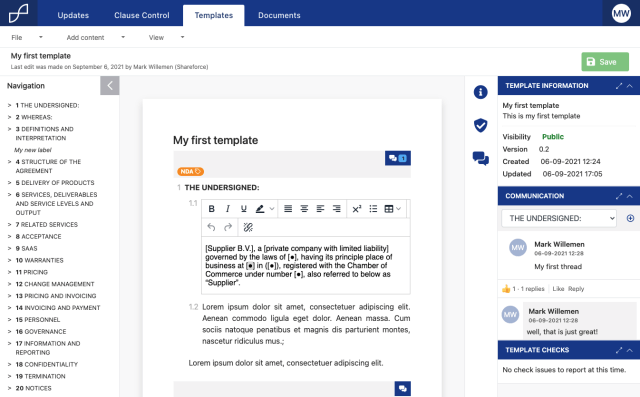This screenshot has height=397, width=640.
Task: Go to 15 PERSONNEL section
Action: (38, 319)
